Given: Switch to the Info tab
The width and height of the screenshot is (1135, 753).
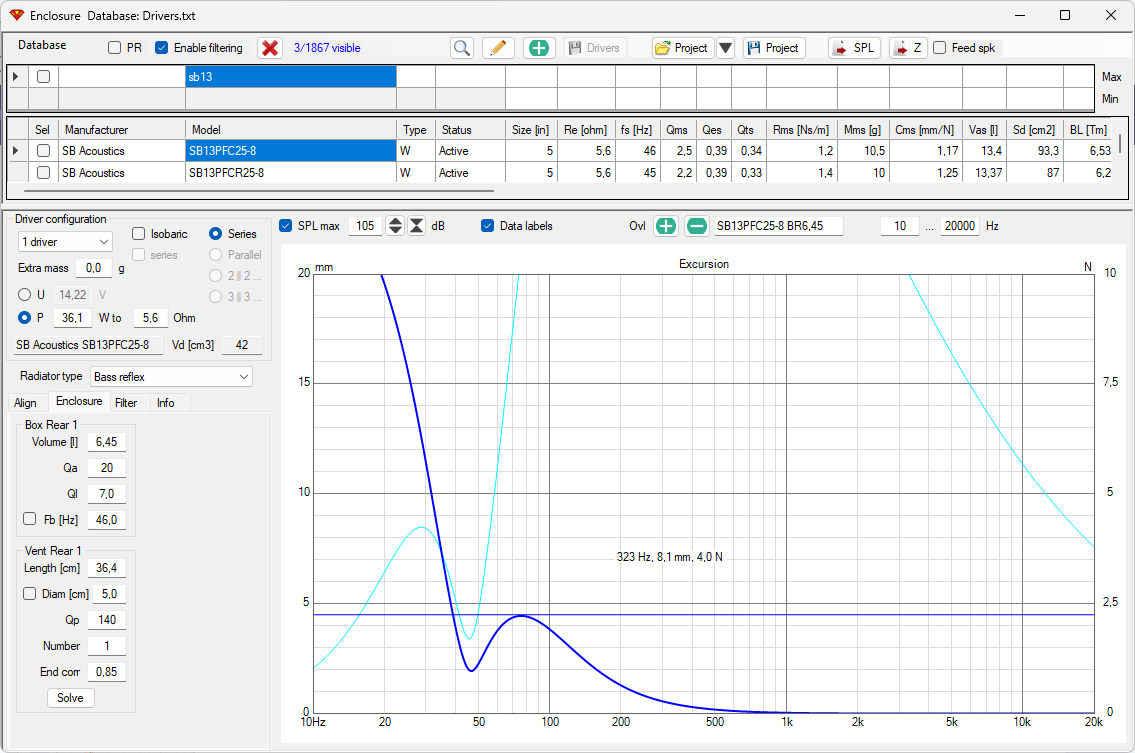Looking at the screenshot, I should (x=166, y=403).
